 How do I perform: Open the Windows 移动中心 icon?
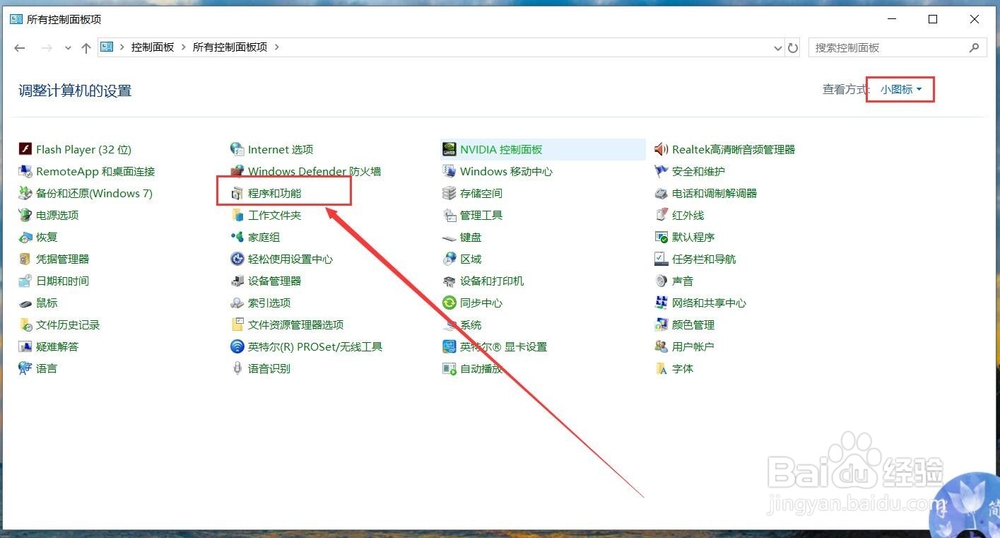(x=449, y=171)
